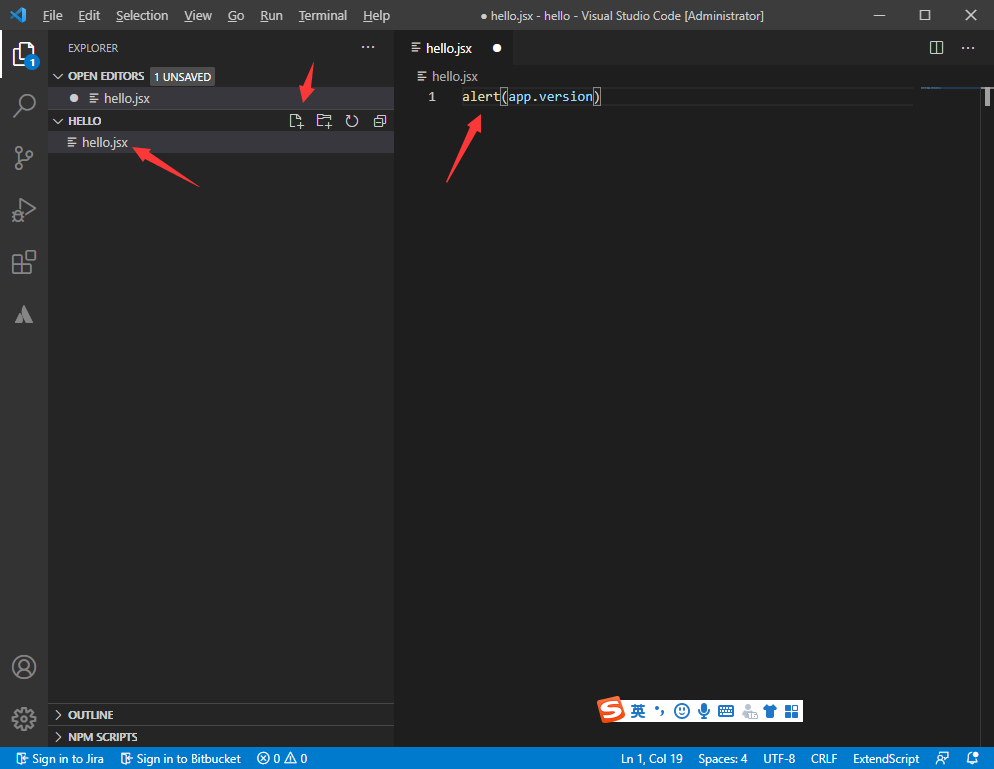This screenshot has height=769, width=994.
Task: Split the editor to the right
Action: 936,47
